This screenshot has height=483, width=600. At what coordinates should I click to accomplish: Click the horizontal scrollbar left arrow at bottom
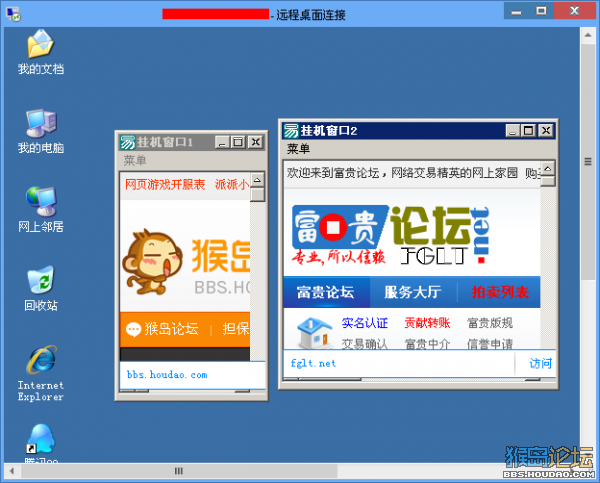(x=12, y=471)
